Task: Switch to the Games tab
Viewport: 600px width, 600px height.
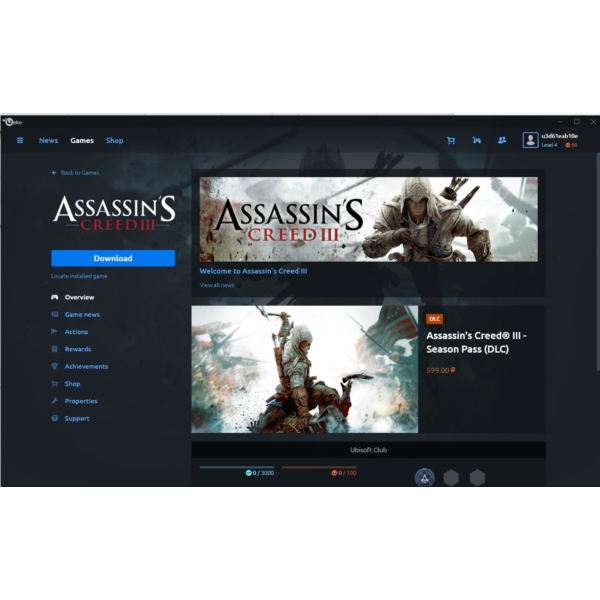Action: click(82, 140)
